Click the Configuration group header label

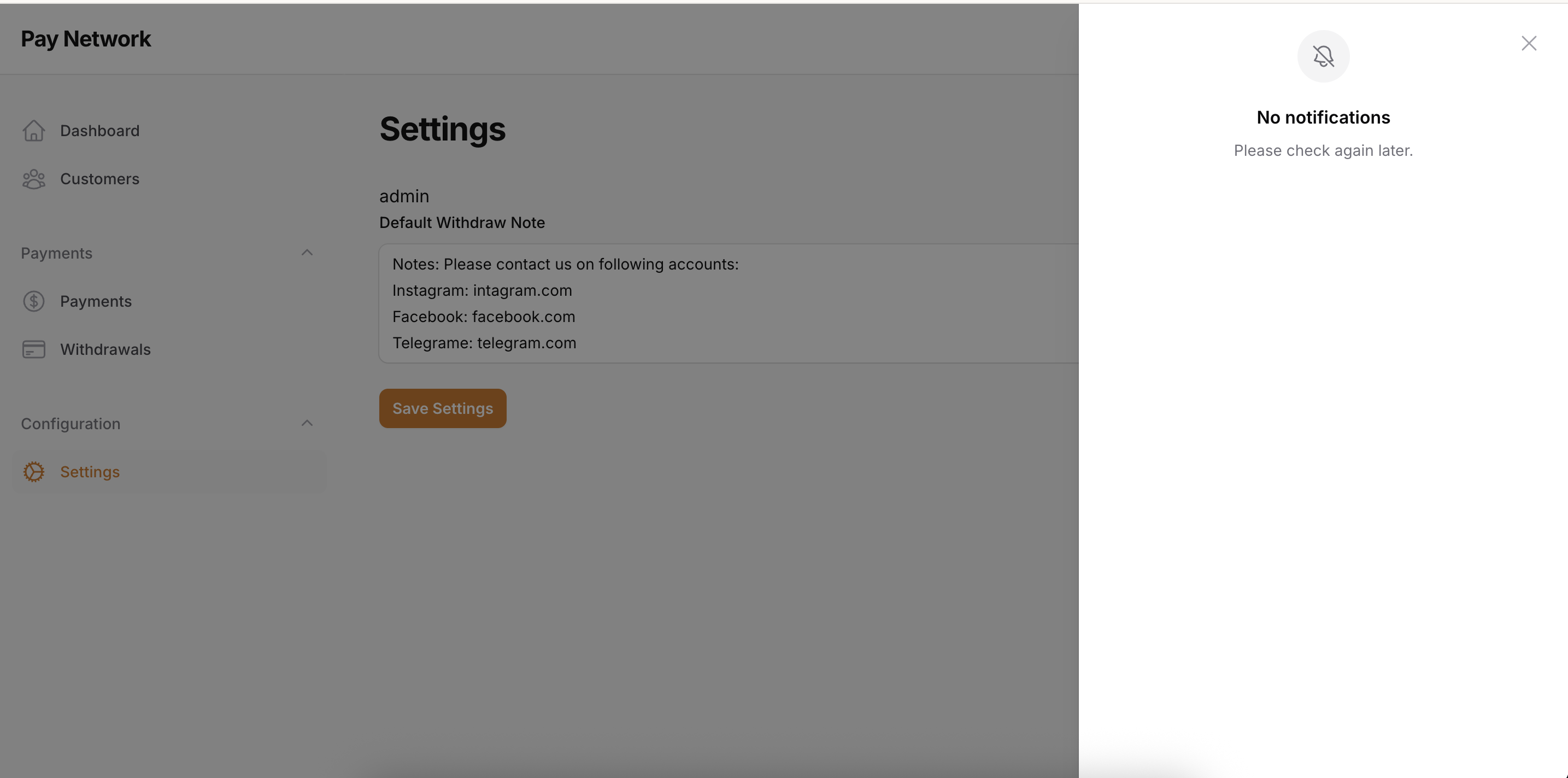(71, 424)
